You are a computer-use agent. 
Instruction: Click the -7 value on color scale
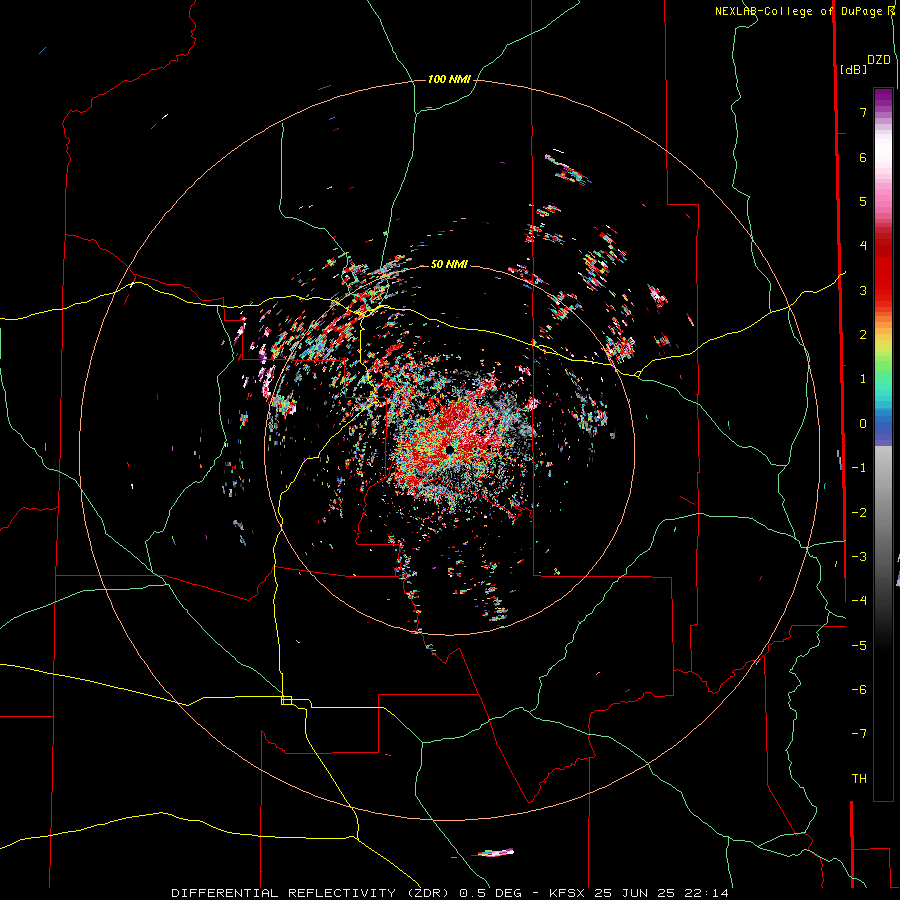coord(859,734)
